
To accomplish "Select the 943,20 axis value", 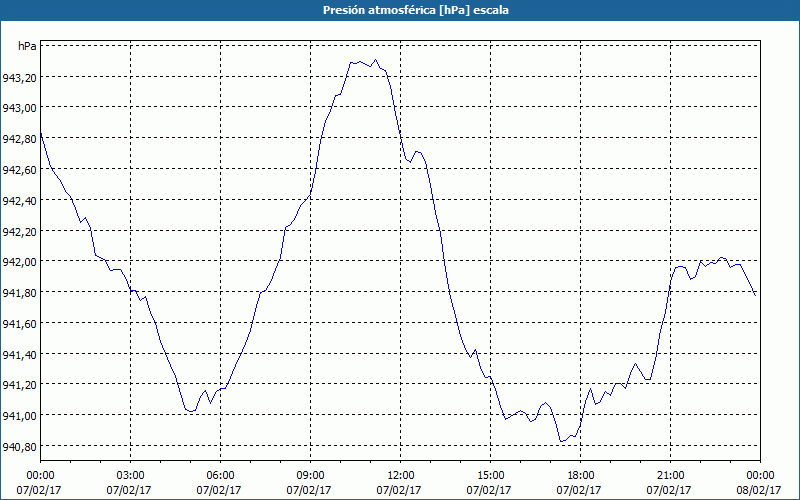I will [19, 78].
